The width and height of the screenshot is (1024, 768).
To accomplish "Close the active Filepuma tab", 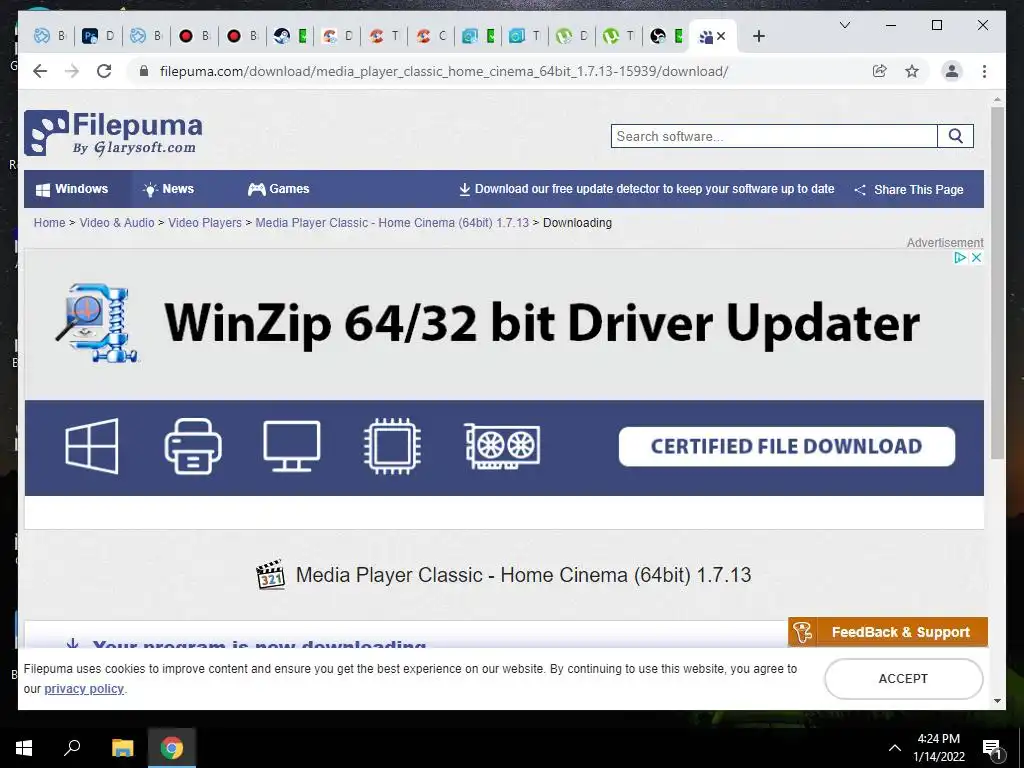I will point(721,37).
